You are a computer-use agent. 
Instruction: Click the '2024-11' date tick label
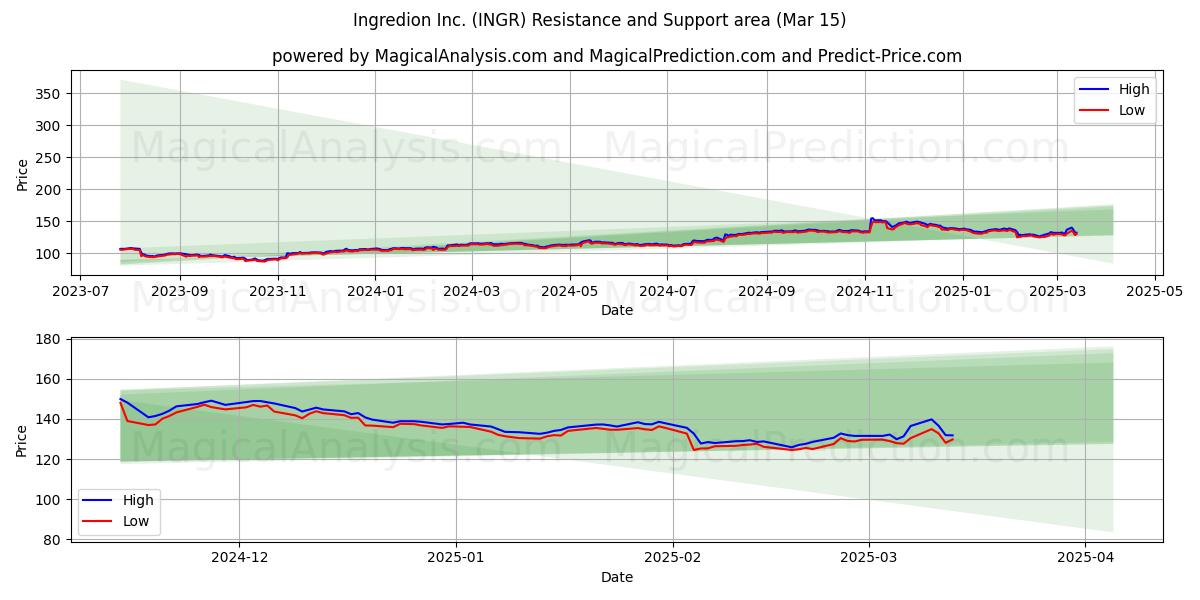[865, 292]
